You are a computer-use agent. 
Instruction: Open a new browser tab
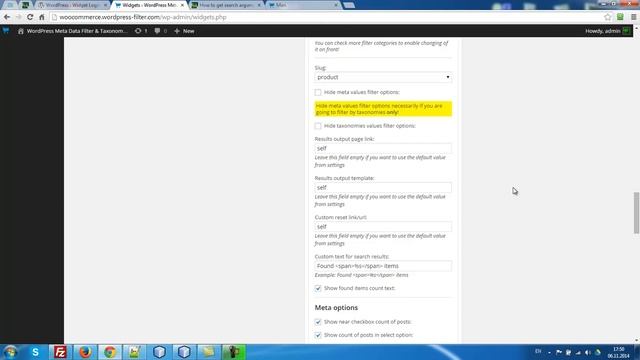pyautogui.click(x=349, y=5)
